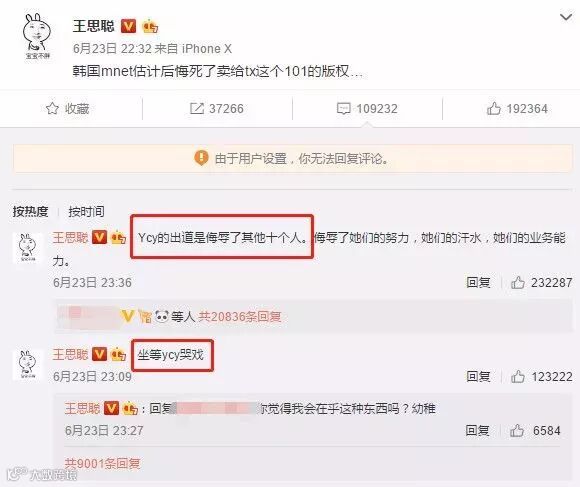This screenshot has height=487, width=580.
Task: Click 回复 on the 23:27 nested reply
Action: [x=478, y=430]
